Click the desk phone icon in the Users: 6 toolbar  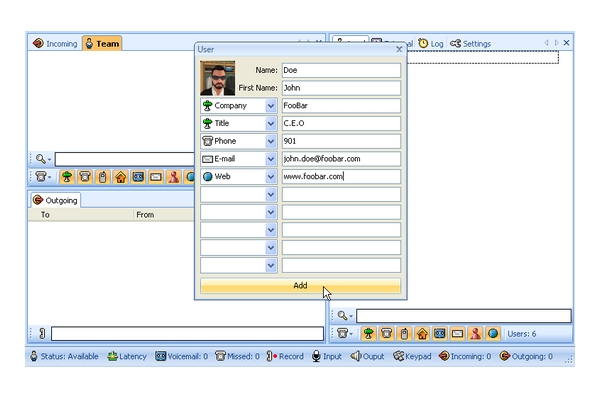coord(386,334)
